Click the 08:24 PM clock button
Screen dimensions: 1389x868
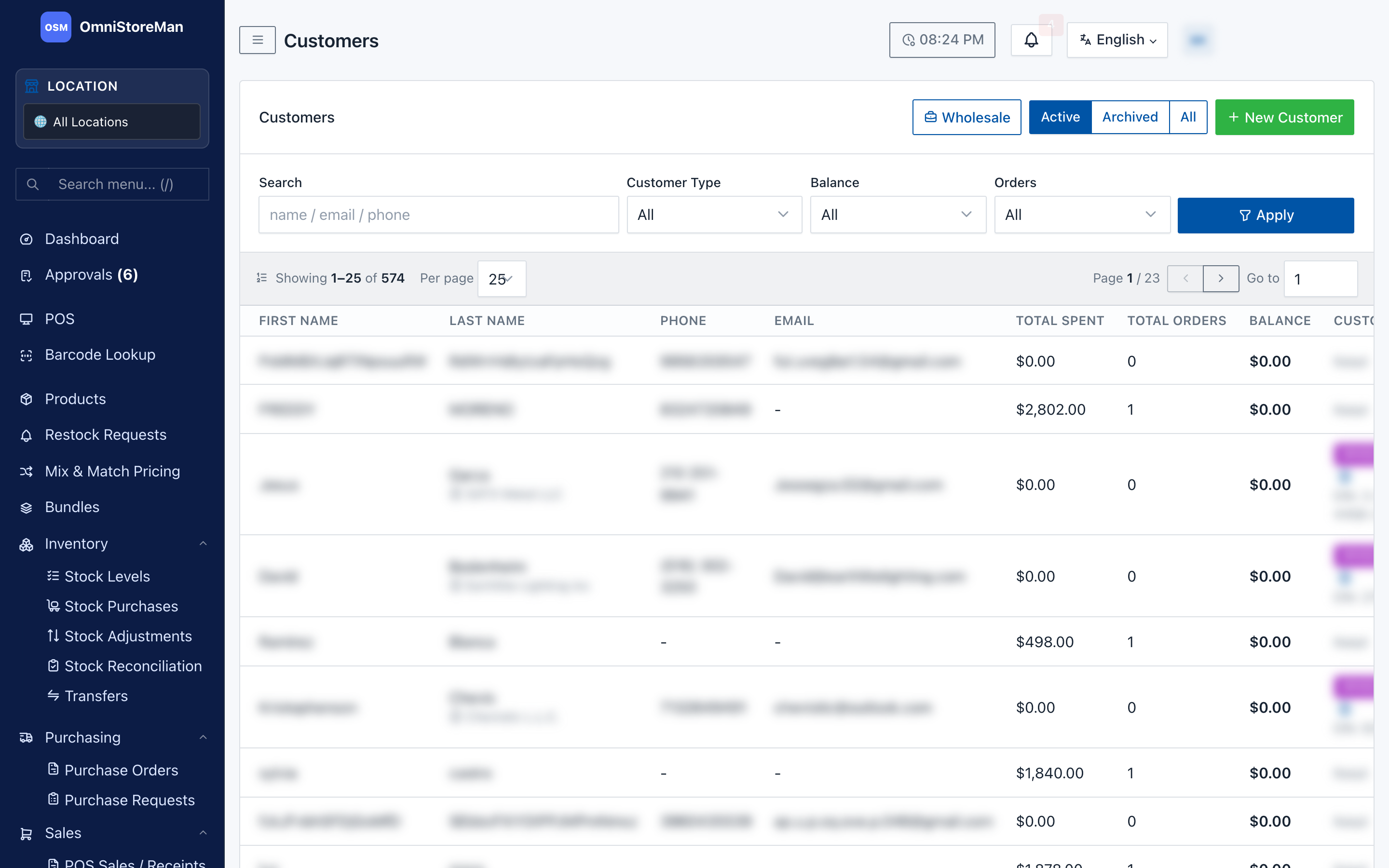[x=942, y=40]
